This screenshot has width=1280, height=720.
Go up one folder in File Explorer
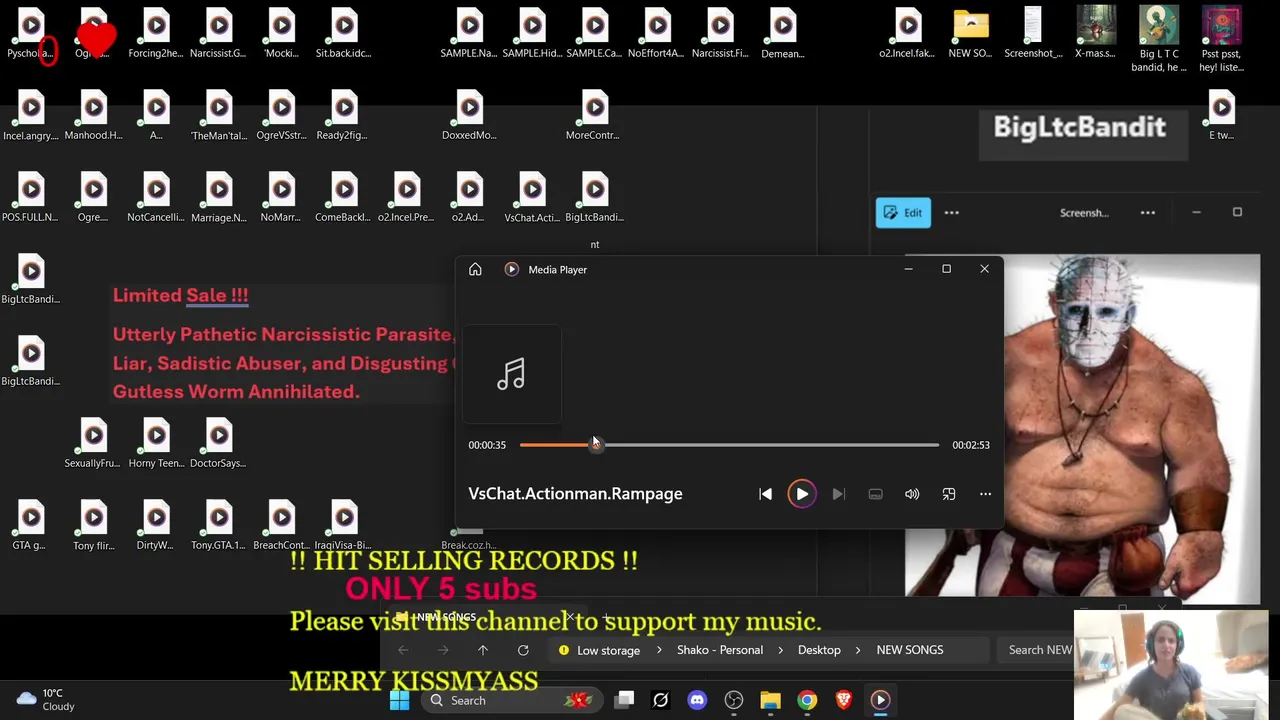point(483,650)
